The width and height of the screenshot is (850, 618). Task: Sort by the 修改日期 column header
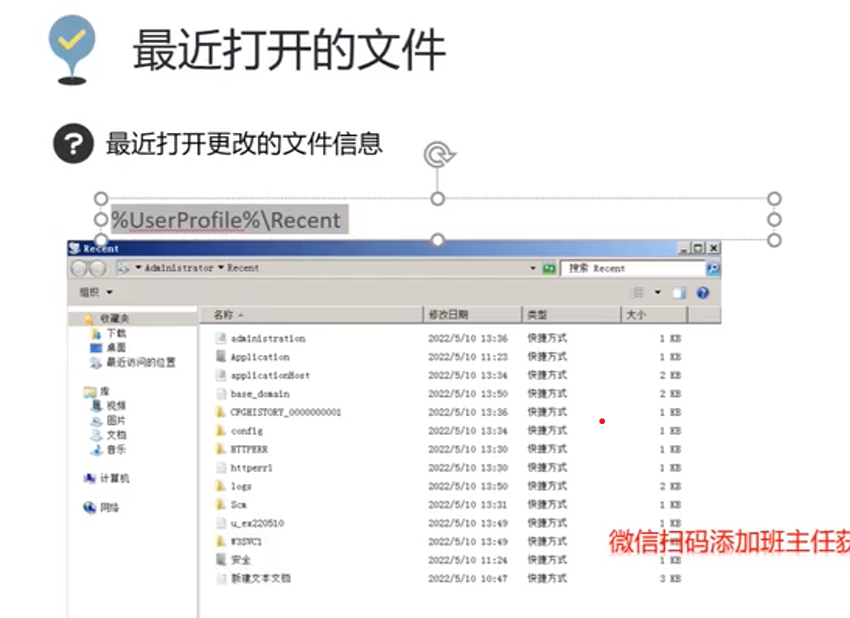[x=473, y=315]
